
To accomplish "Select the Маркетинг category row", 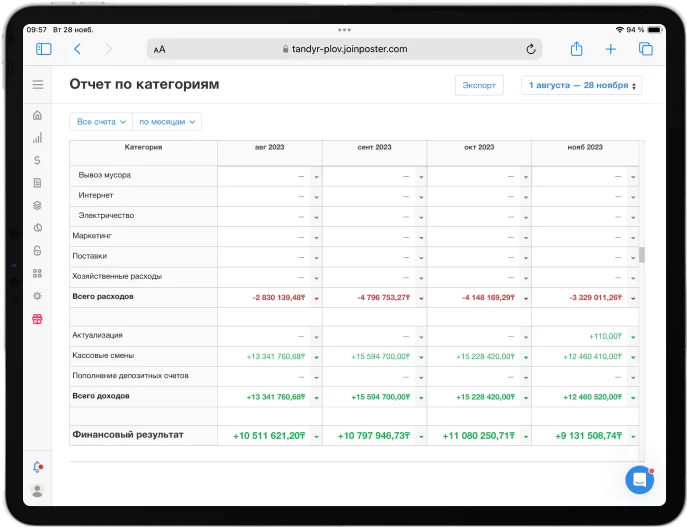I will [91, 236].
